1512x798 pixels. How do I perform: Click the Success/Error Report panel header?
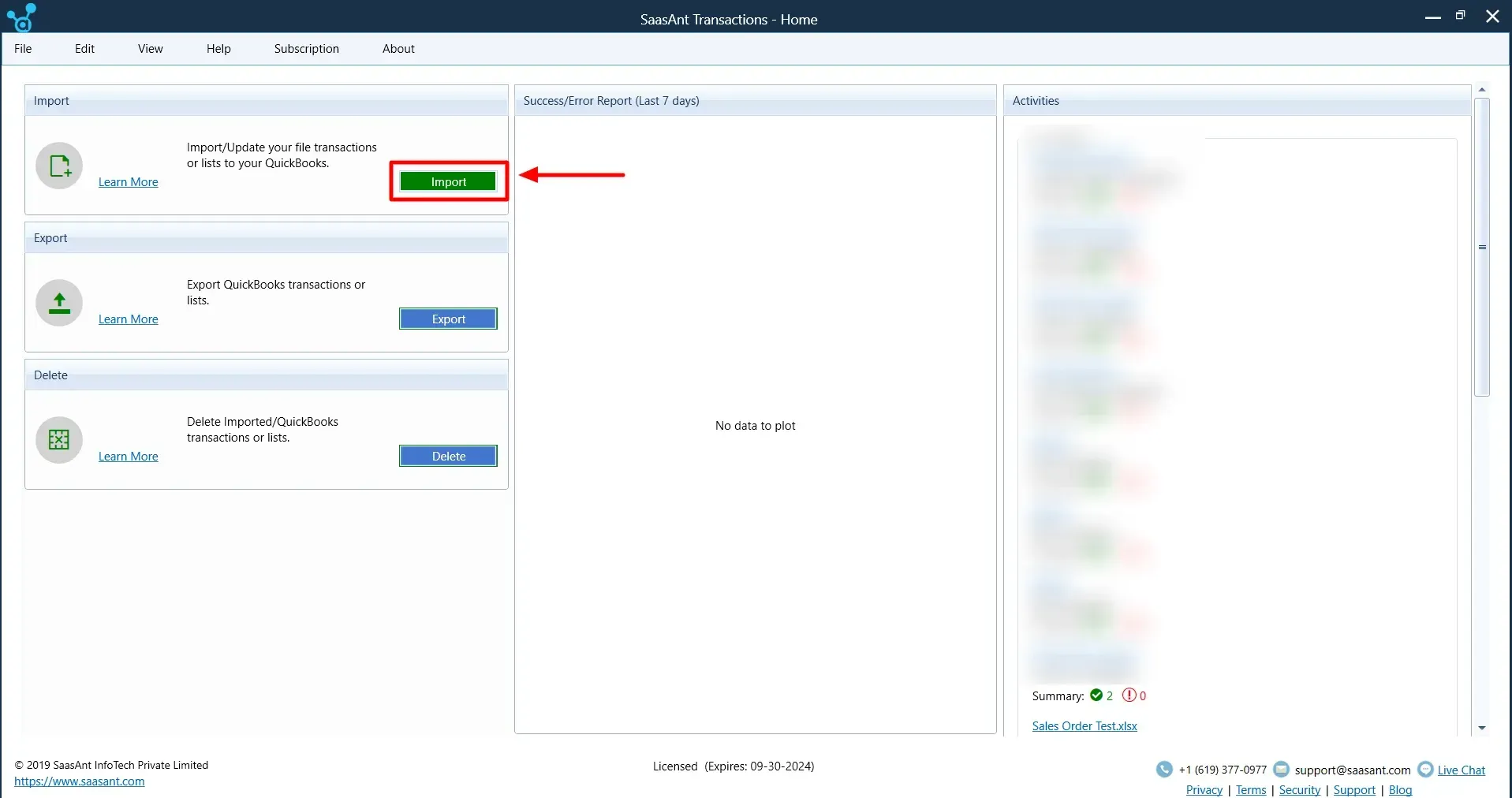pyautogui.click(x=756, y=101)
